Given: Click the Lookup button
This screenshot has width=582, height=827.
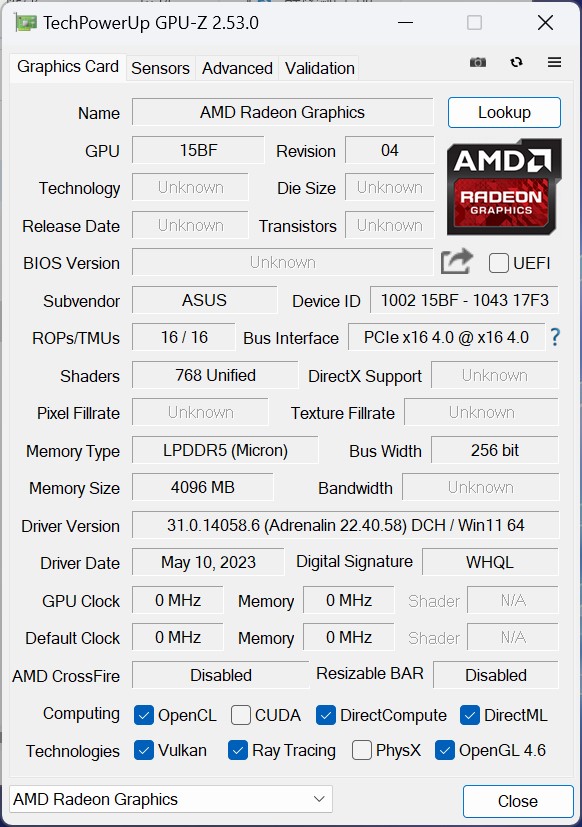Looking at the screenshot, I should point(504,113).
